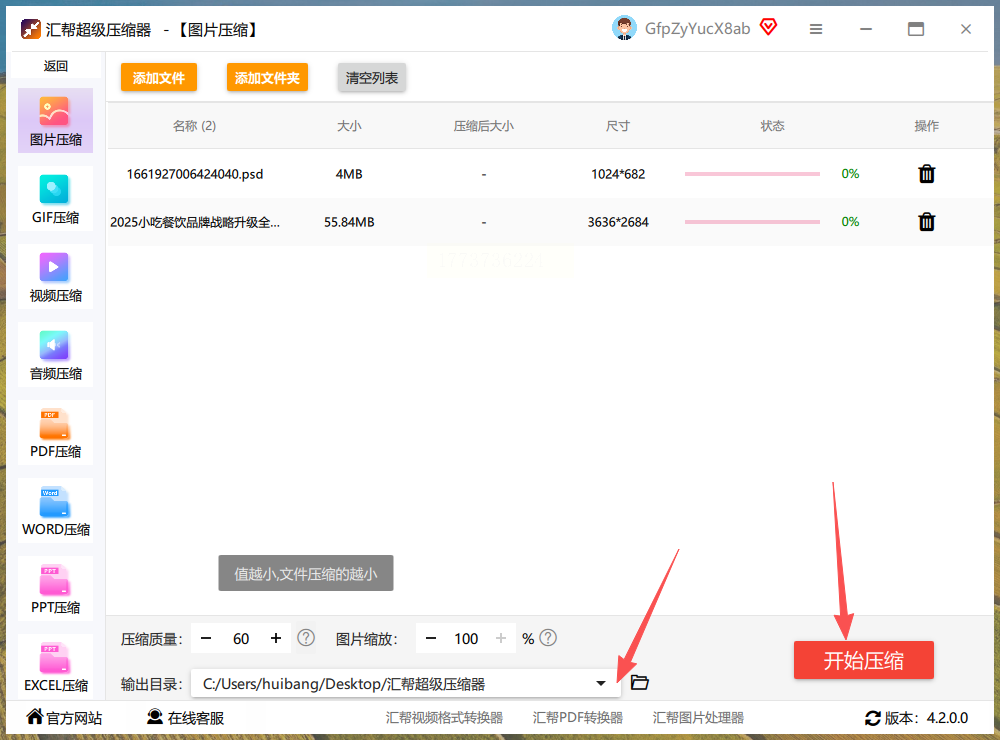This screenshot has height=740, width=1000.
Task: Select file name 2025小吃餐饮品牌战略升级全...
Action: click(195, 222)
